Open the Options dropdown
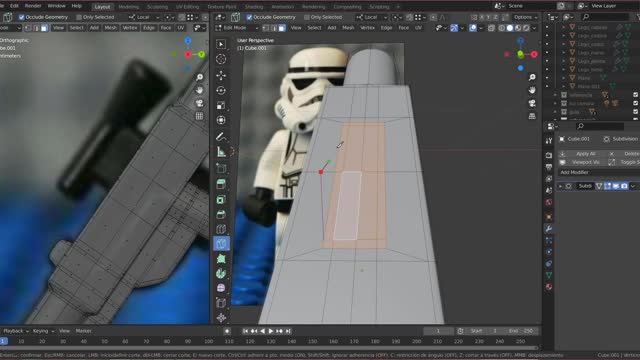 [x=525, y=17]
